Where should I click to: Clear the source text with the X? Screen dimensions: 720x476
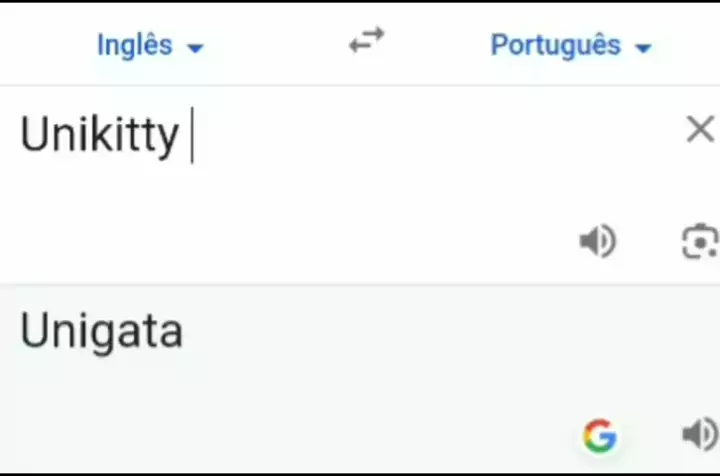tap(700, 129)
